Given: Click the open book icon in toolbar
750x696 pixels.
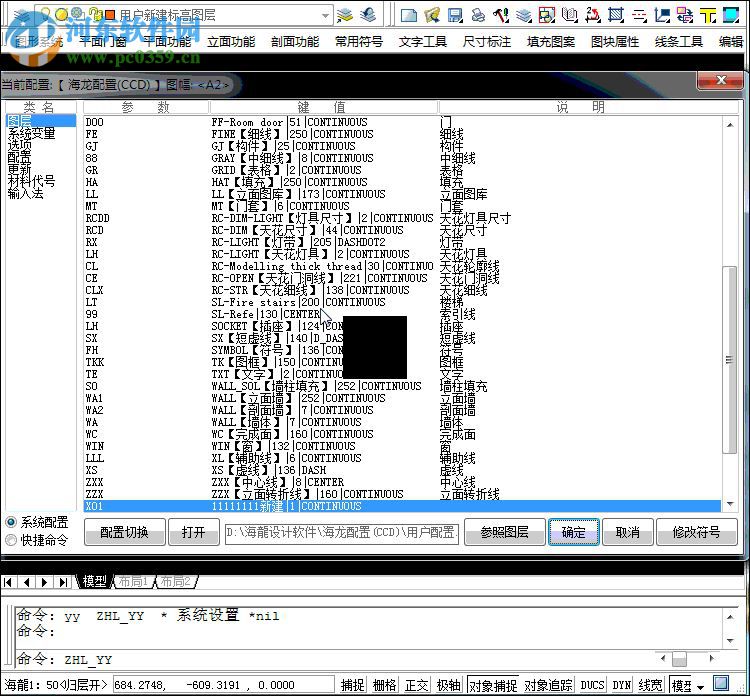Looking at the screenshot, I should [570, 15].
